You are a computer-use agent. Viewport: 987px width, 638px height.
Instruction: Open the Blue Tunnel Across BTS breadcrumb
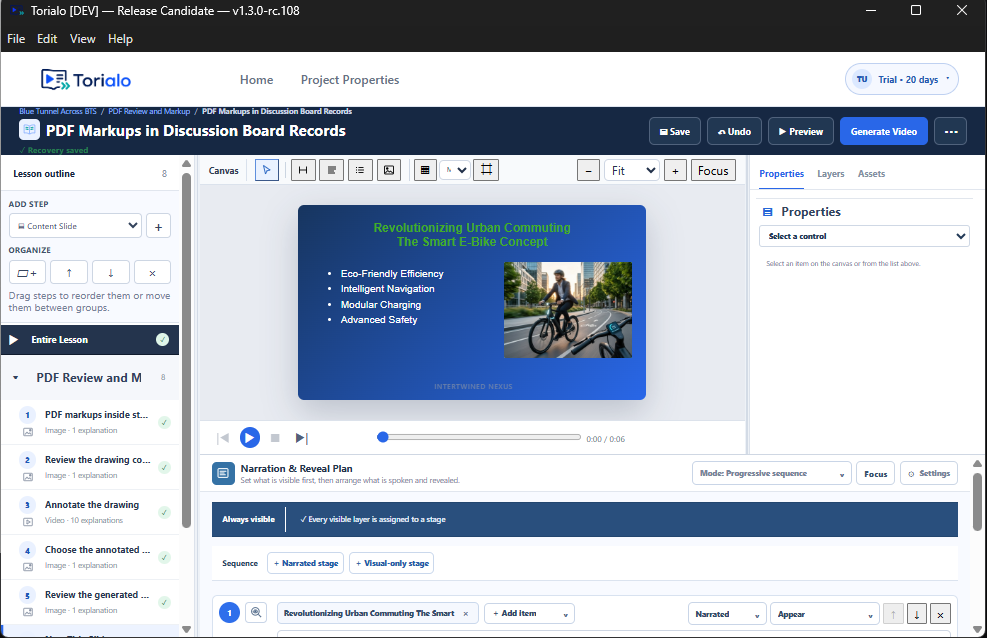[x=58, y=111]
